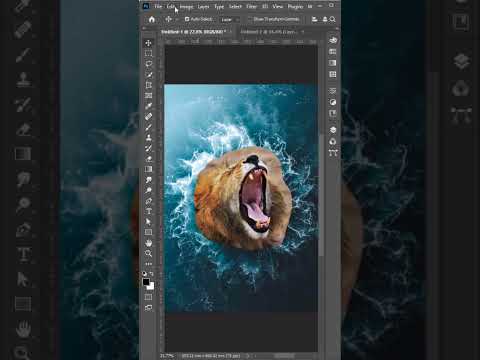
Task: Click the background color white swatch
Action: click(x=152, y=287)
